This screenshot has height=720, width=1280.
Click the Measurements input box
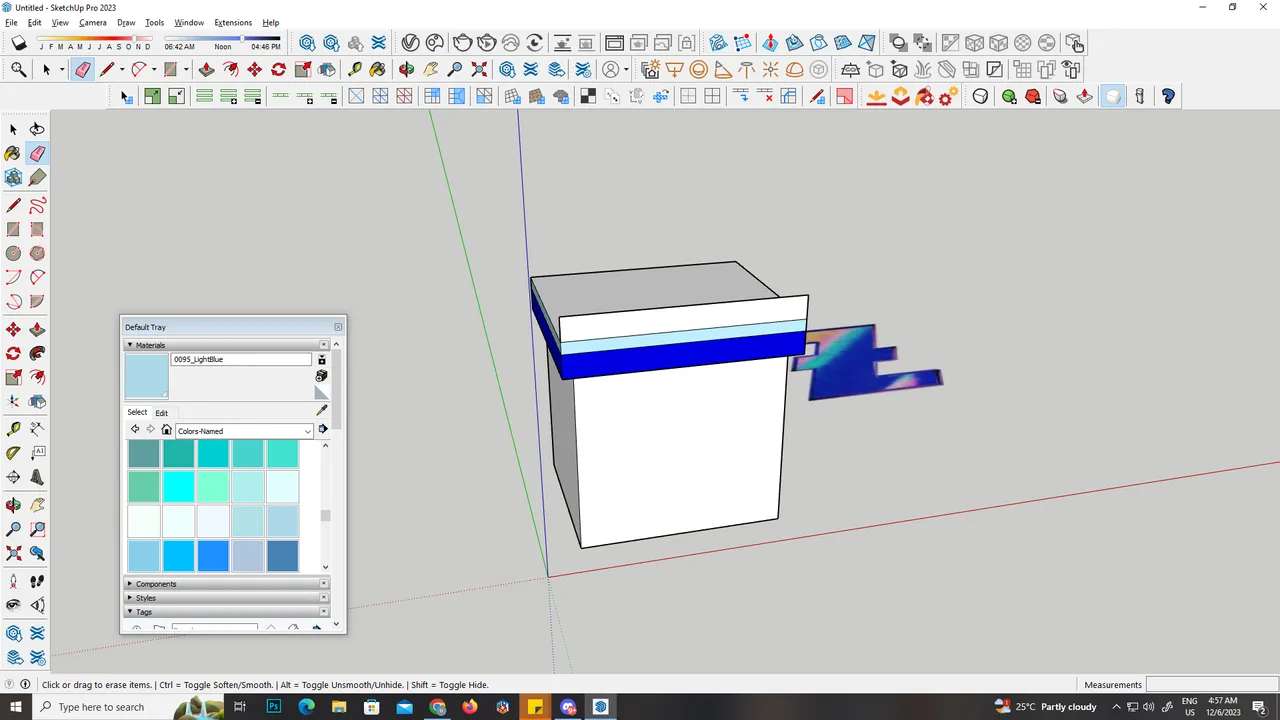point(1211,685)
